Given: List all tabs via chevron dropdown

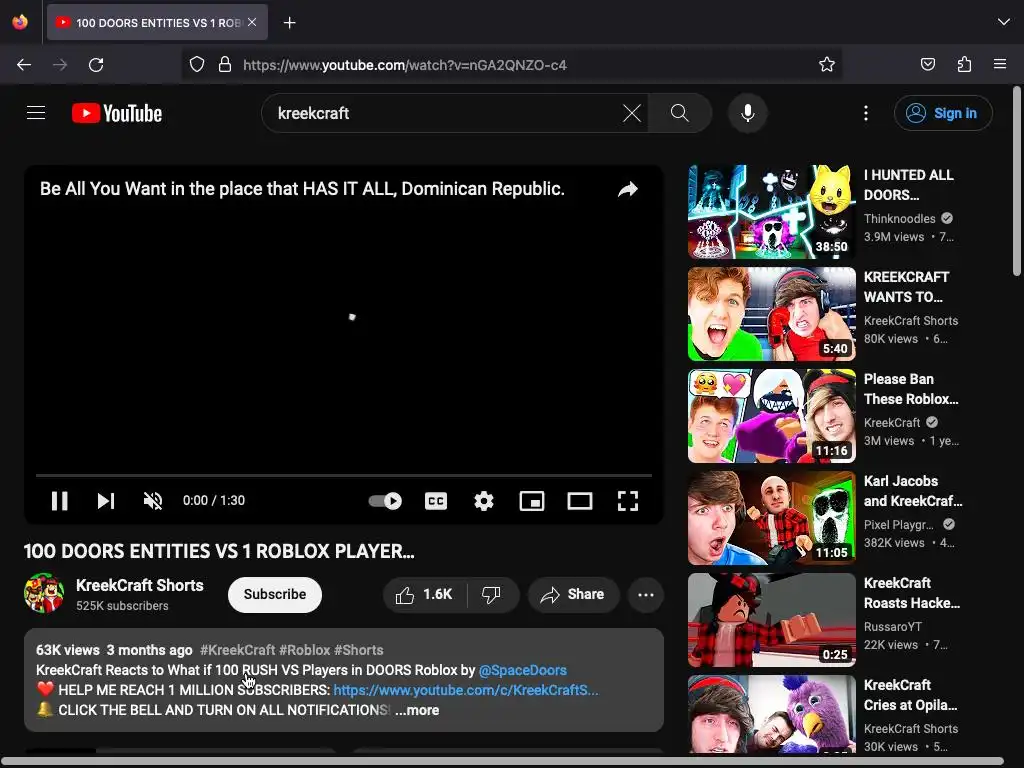Looking at the screenshot, I should pos(1004,22).
